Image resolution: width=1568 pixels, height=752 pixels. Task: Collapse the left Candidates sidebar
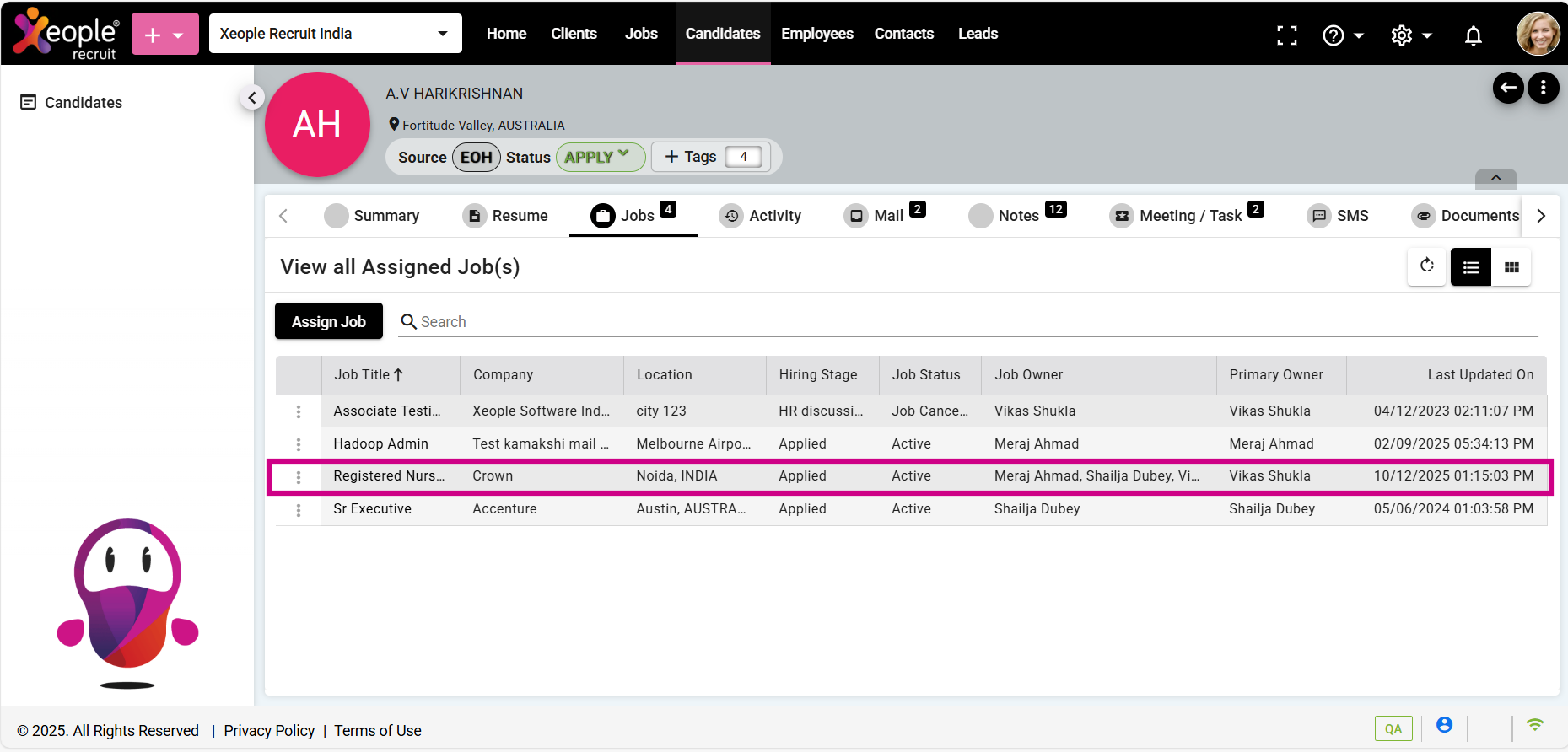[251, 98]
